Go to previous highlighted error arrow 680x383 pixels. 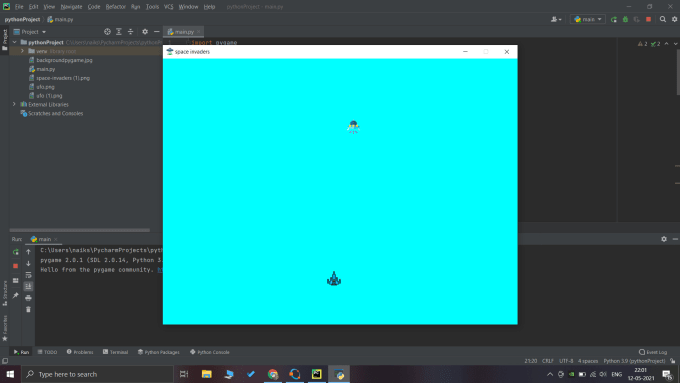click(667, 44)
